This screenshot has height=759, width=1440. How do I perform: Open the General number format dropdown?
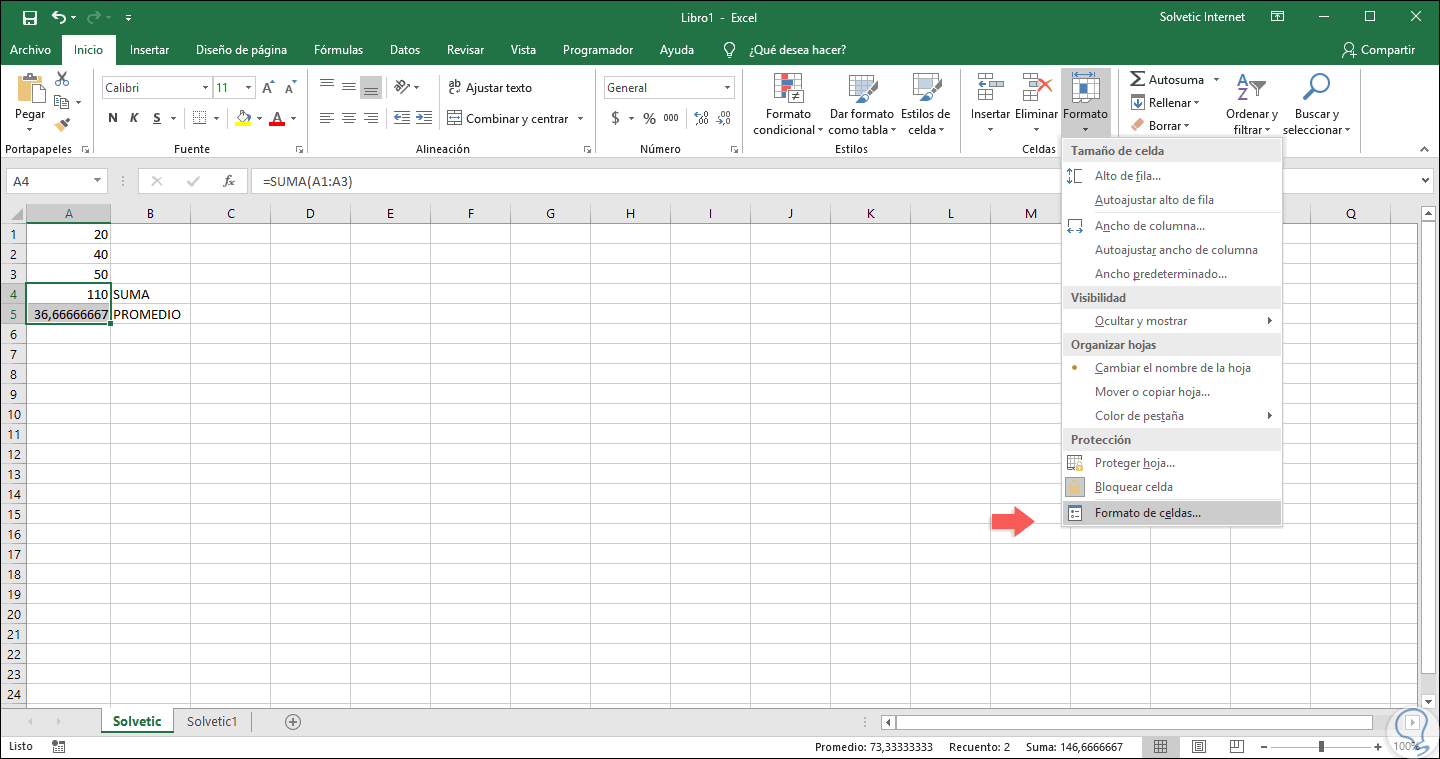pyautogui.click(x=727, y=88)
